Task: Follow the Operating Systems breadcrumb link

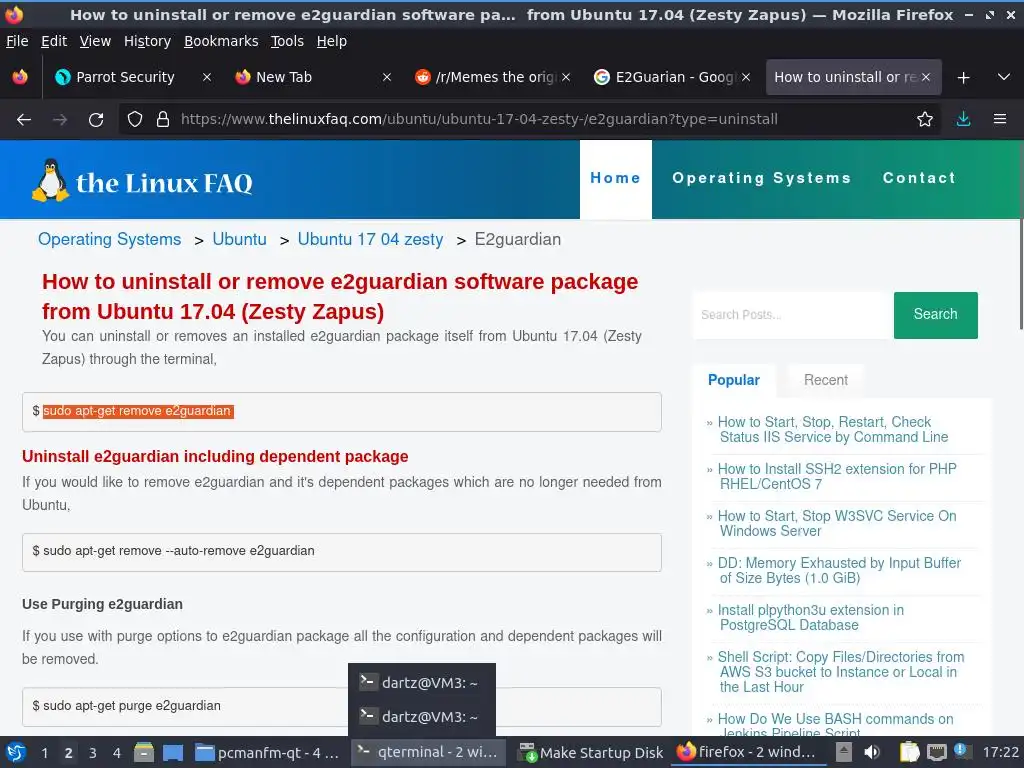Action: coord(110,240)
